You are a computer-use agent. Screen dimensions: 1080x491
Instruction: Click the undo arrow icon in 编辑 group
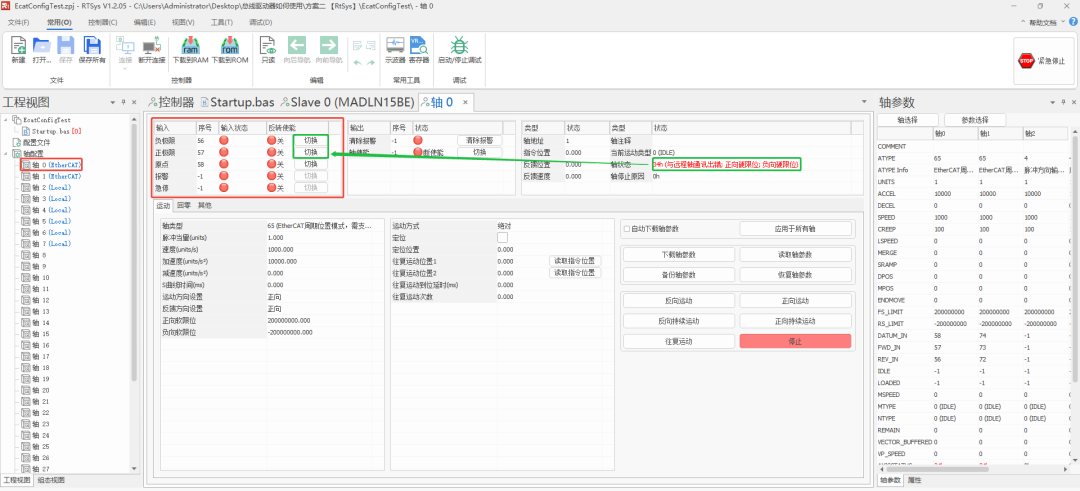click(x=358, y=61)
